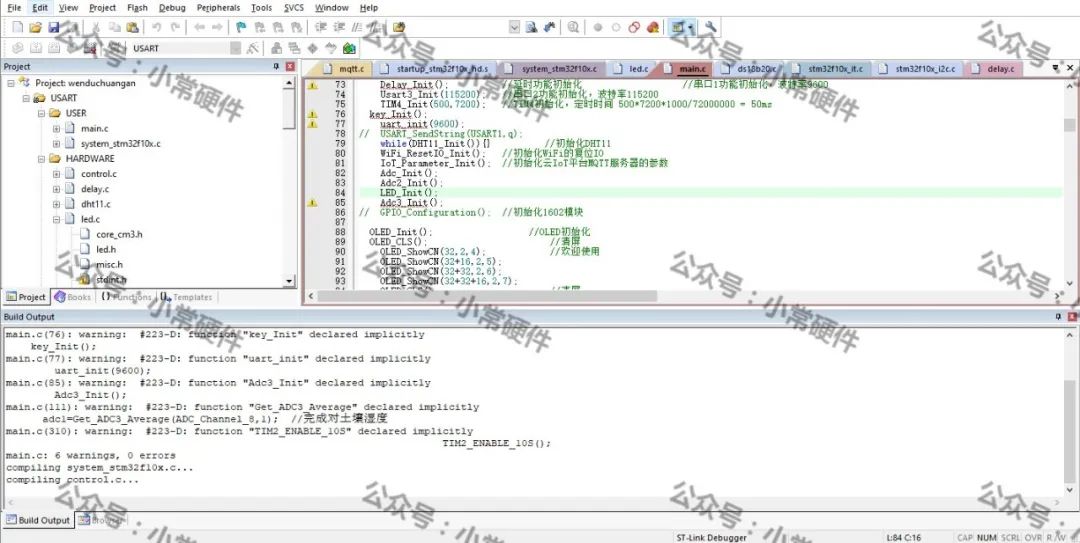Translate the current file icon
Screen dimensions: 1080x543
point(18,48)
